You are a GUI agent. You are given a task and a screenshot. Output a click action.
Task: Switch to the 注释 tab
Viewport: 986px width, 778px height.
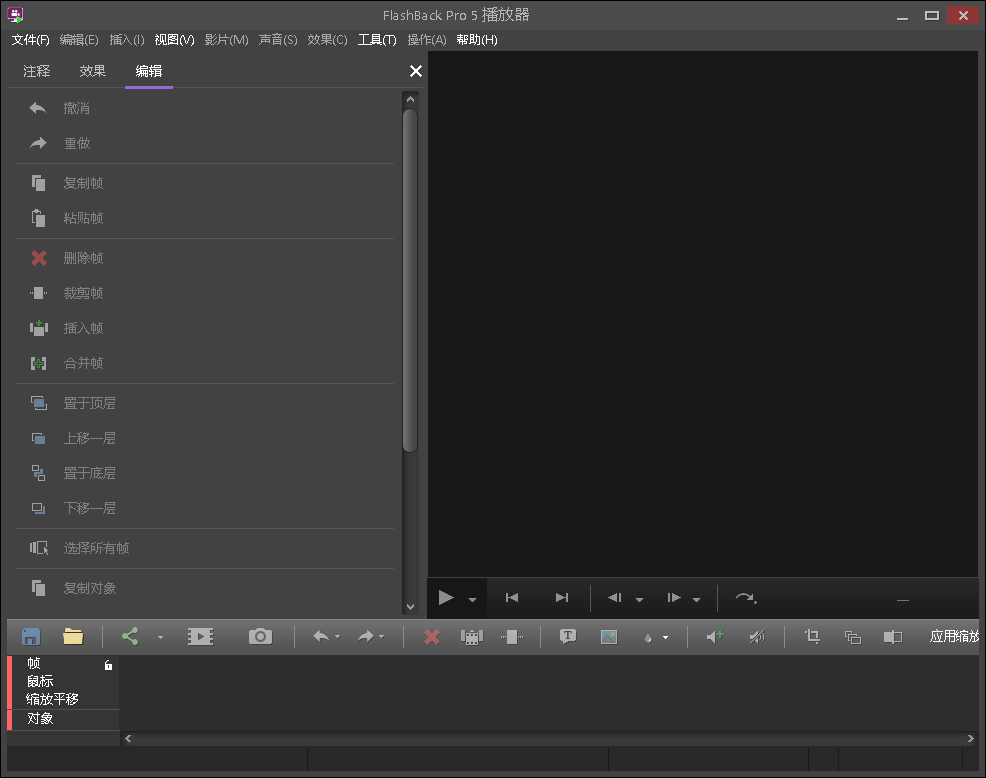[37, 71]
